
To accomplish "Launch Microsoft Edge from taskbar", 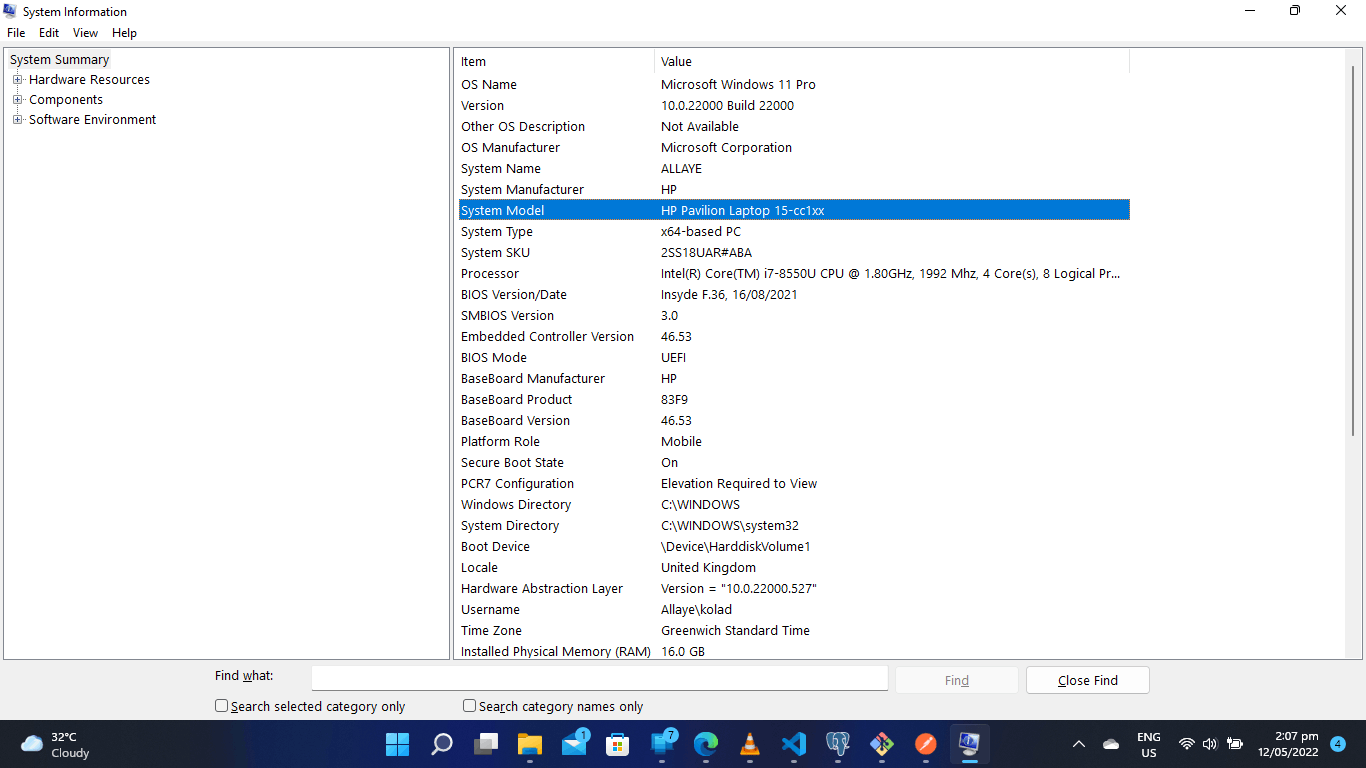I will (706, 744).
